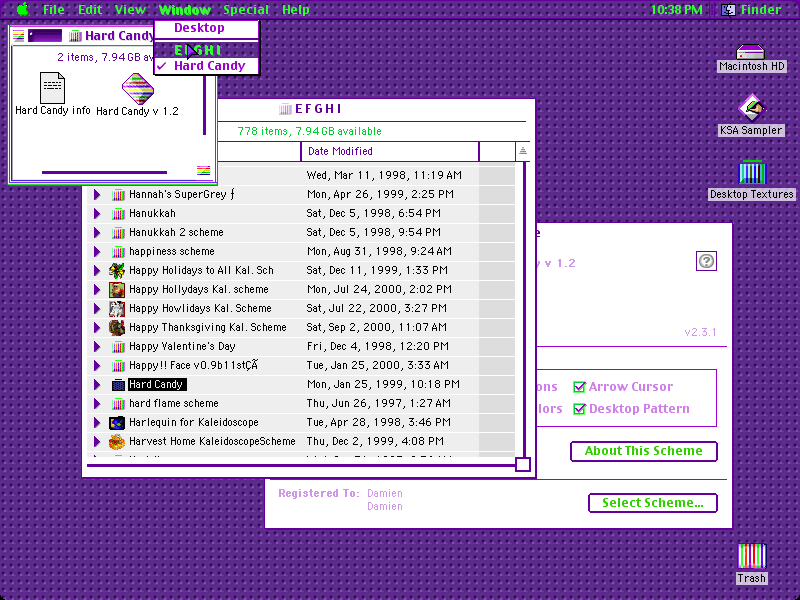Open the Special menu
Viewport: 800px width, 600px height.
[246, 10]
